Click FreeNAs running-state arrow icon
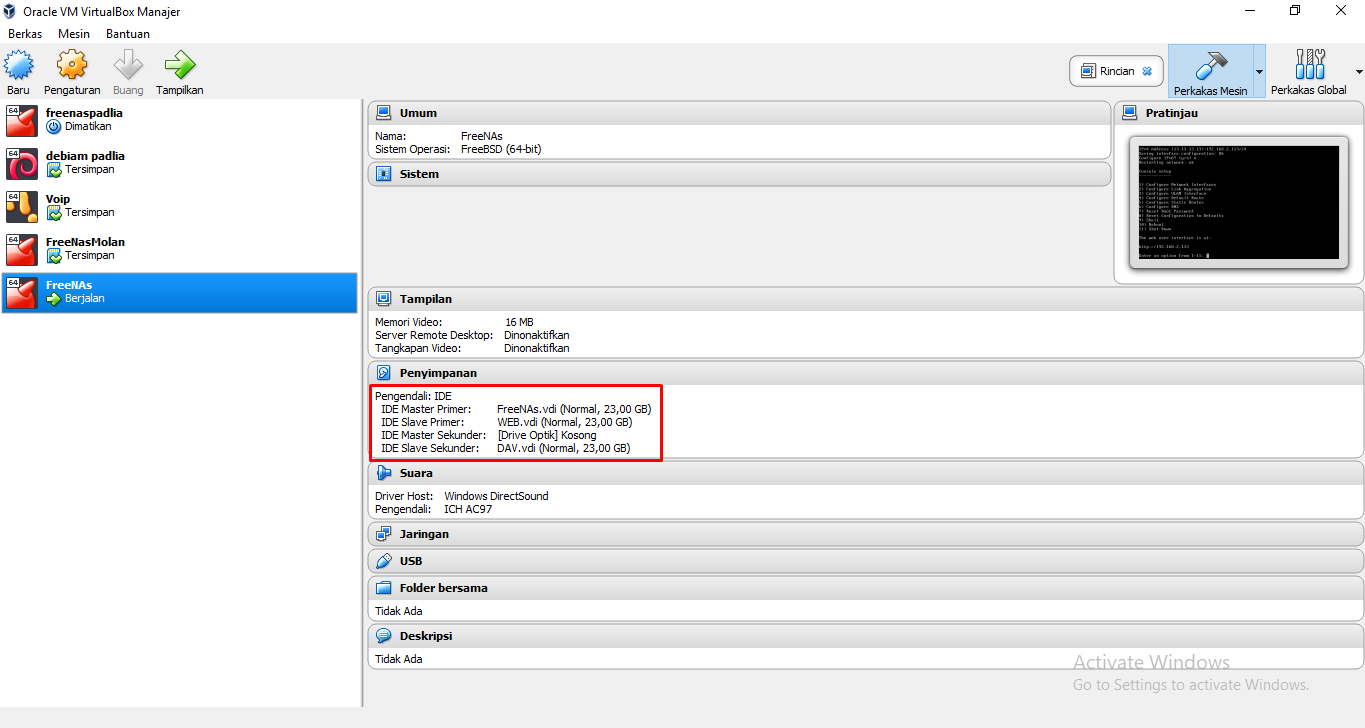1365x728 pixels. tap(54, 299)
